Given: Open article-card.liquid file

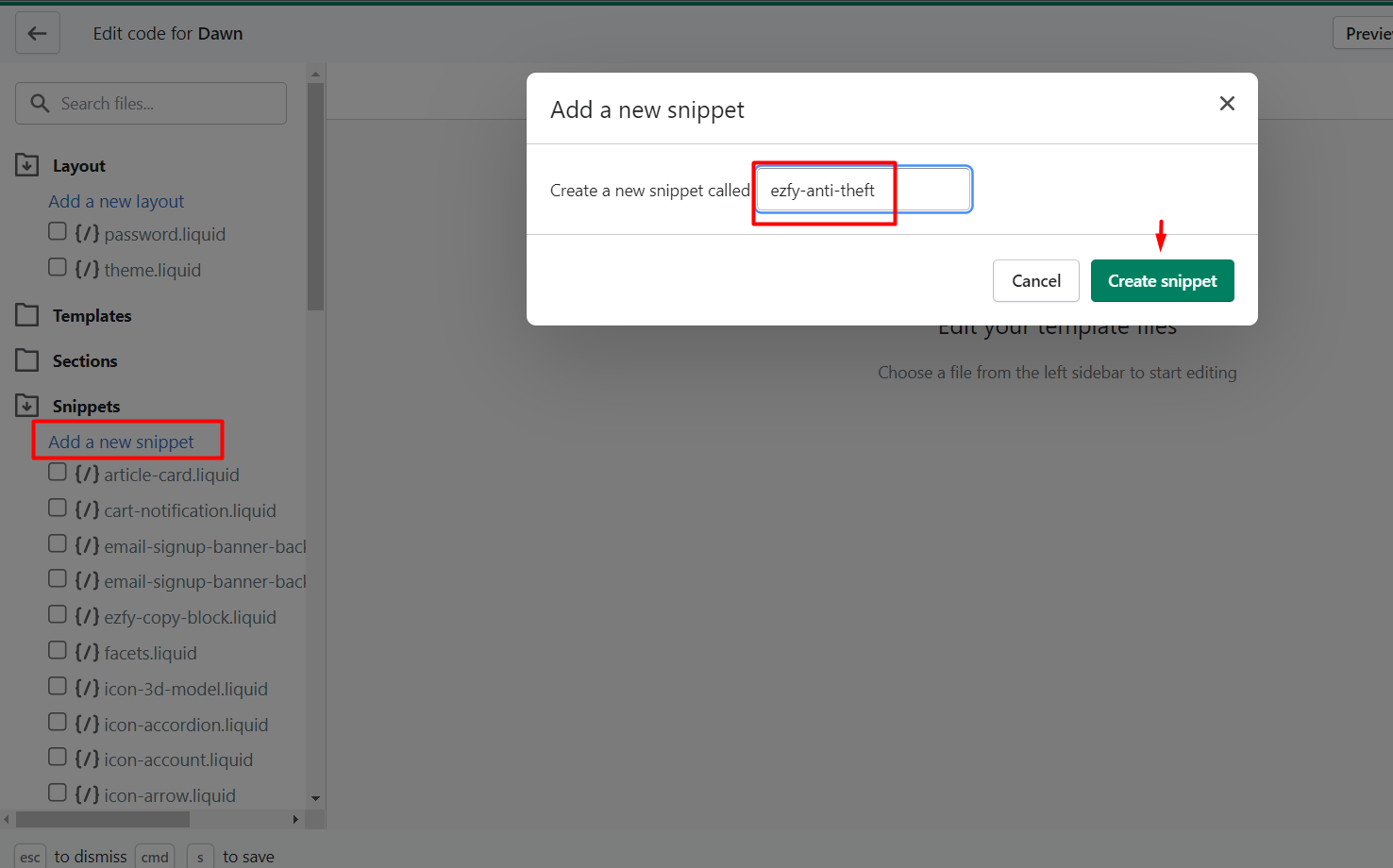Looking at the screenshot, I should tap(172, 475).
